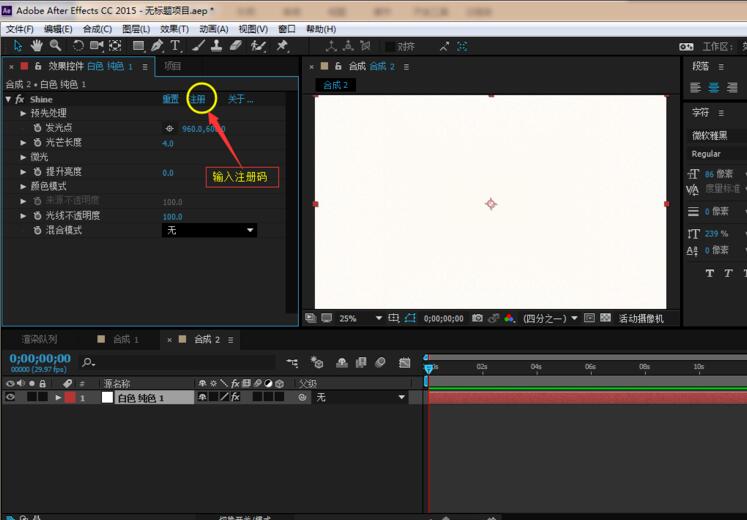Toggle the Shine fx effect switch
The height and width of the screenshot is (520, 747).
[19, 100]
